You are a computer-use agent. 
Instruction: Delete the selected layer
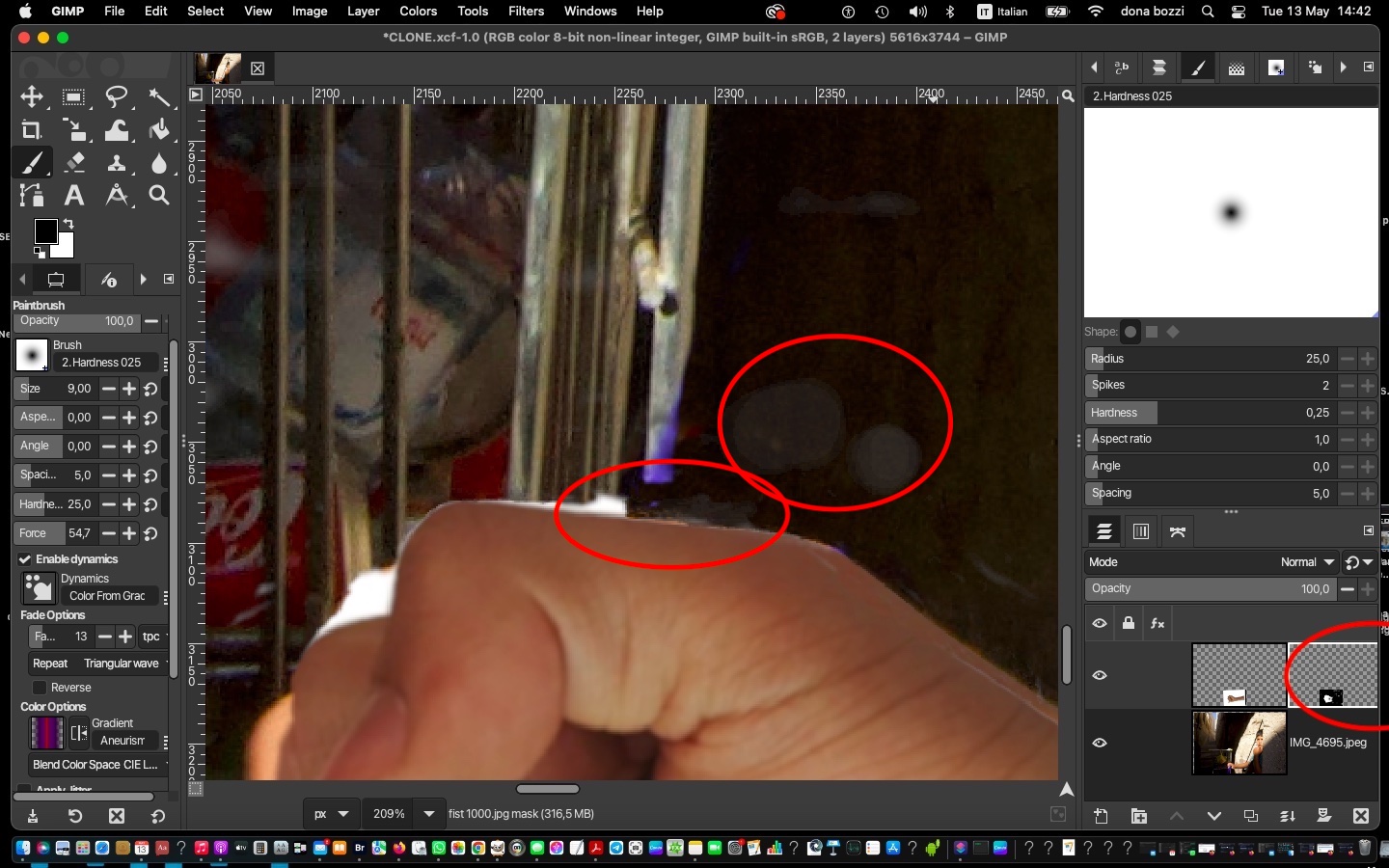coord(1361,816)
